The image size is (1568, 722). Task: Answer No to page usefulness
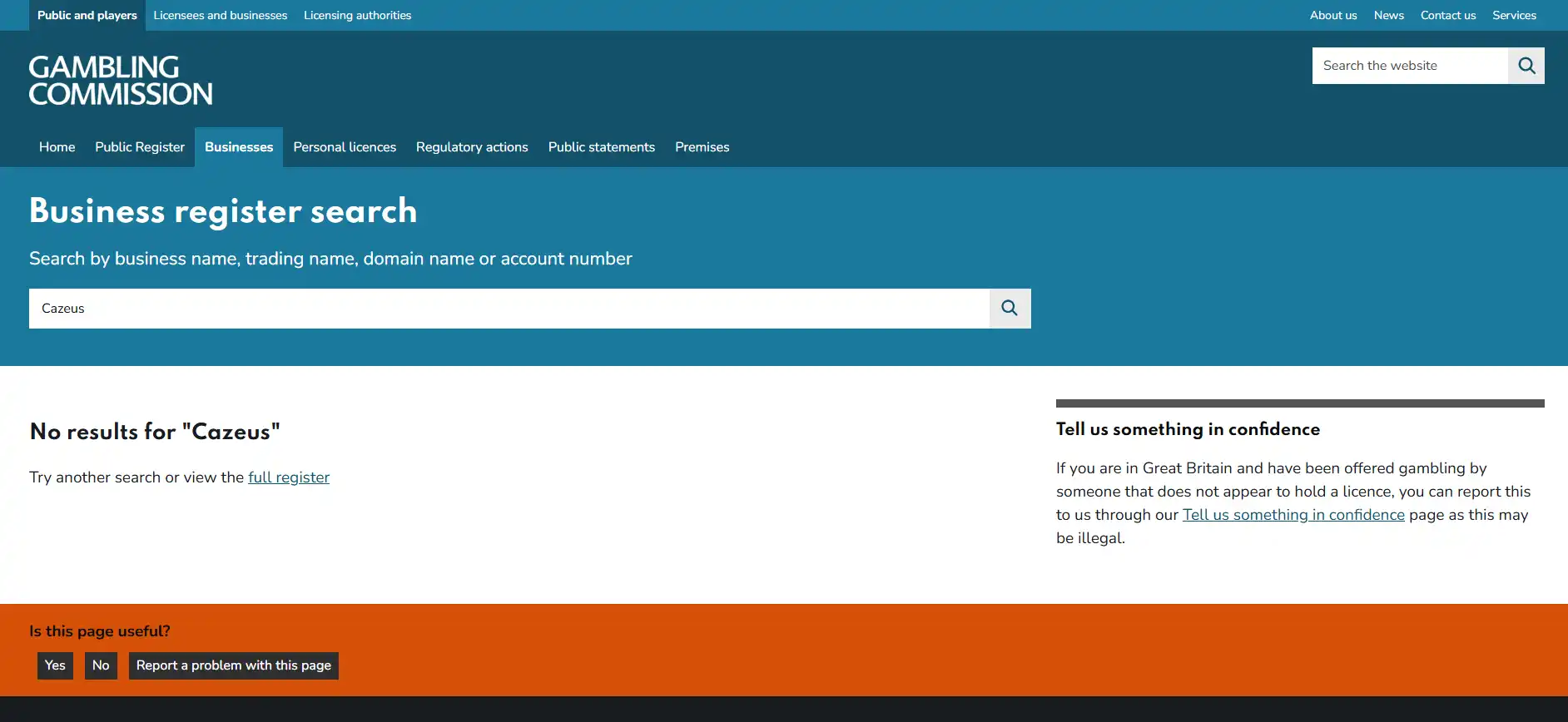click(101, 665)
